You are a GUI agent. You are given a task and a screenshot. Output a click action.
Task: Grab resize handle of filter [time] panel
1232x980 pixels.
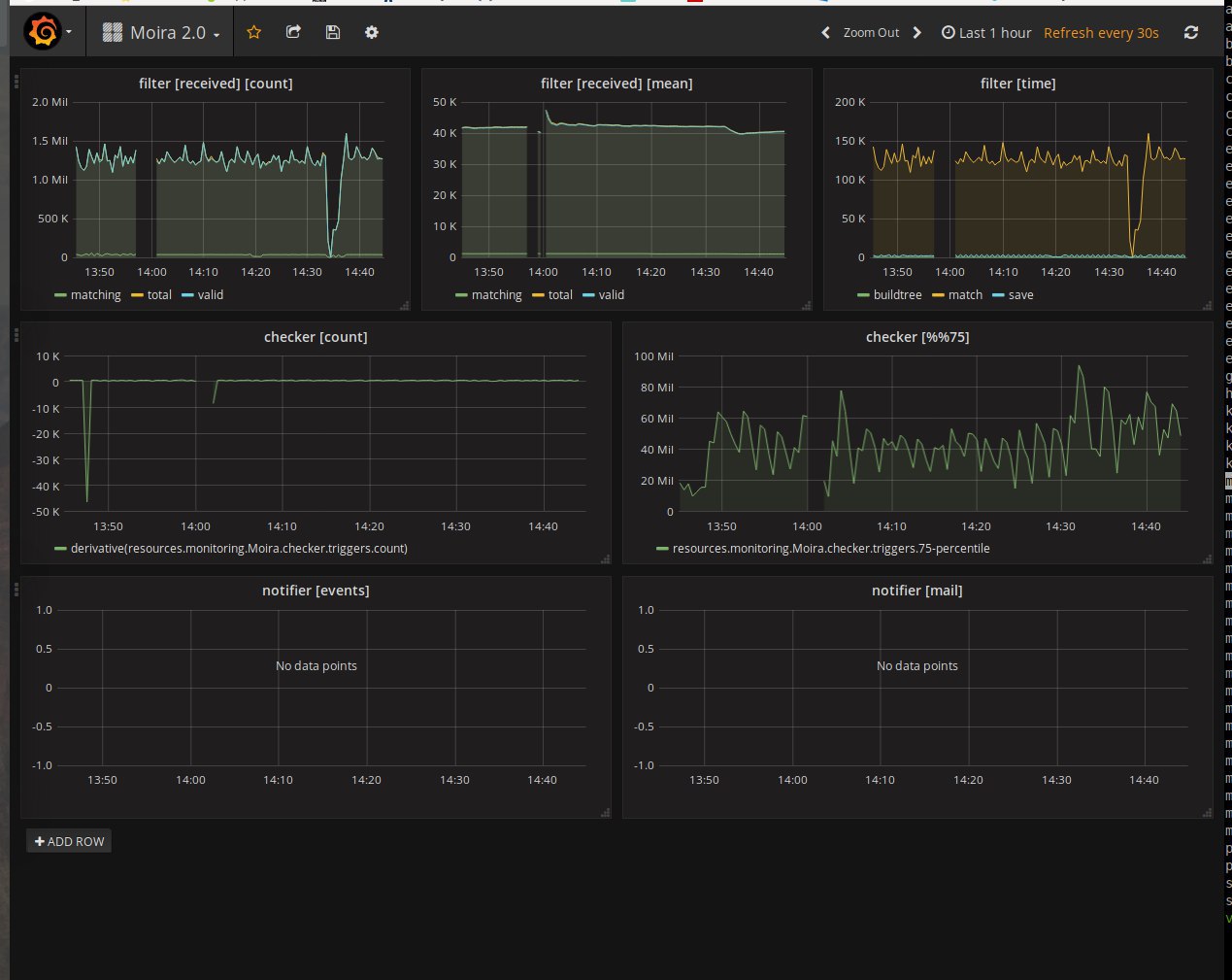pyautogui.click(x=1207, y=305)
